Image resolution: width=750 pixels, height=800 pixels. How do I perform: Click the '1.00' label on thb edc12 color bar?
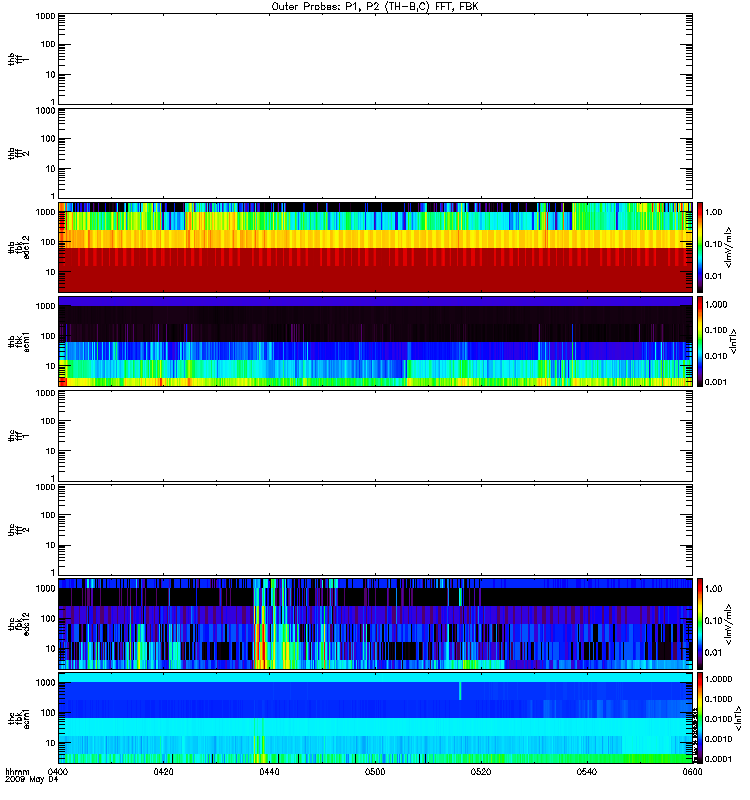coord(714,212)
